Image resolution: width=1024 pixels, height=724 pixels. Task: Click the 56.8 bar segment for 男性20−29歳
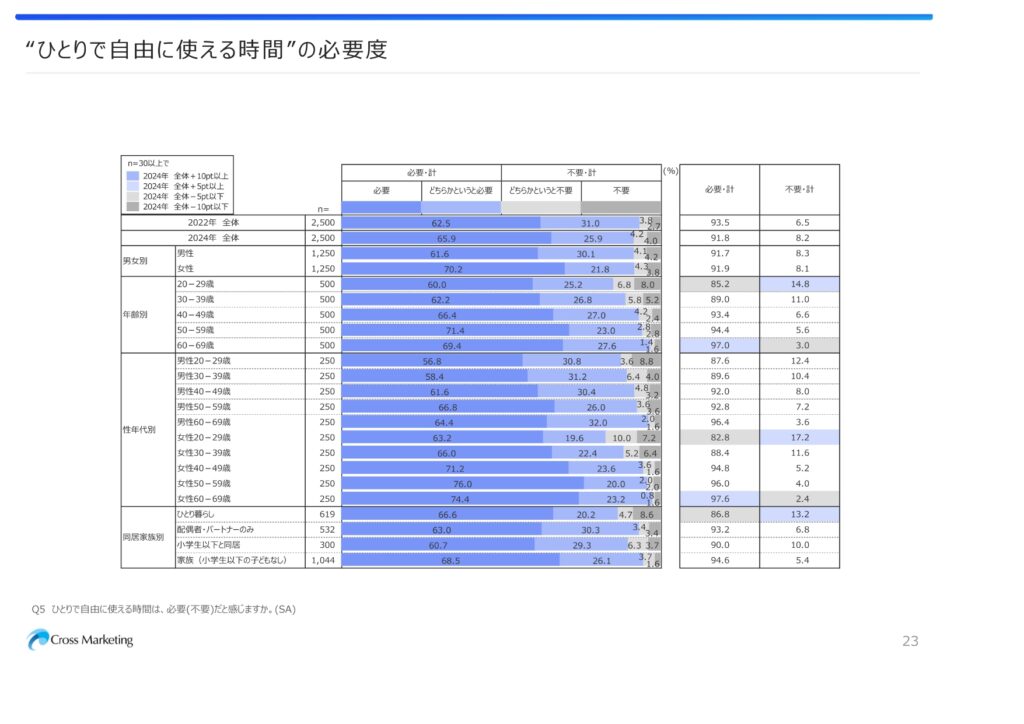(x=432, y=361)
